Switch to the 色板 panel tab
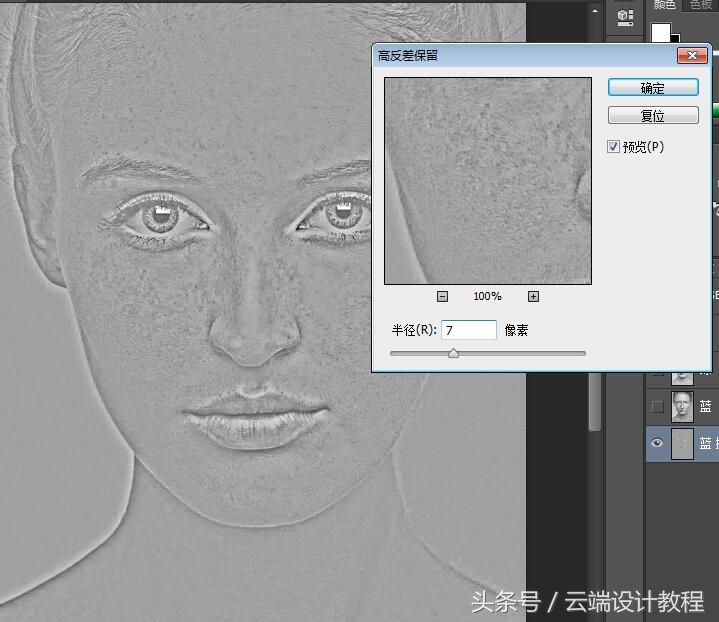The width and height of the screenshot is (719, 622). 701,5
